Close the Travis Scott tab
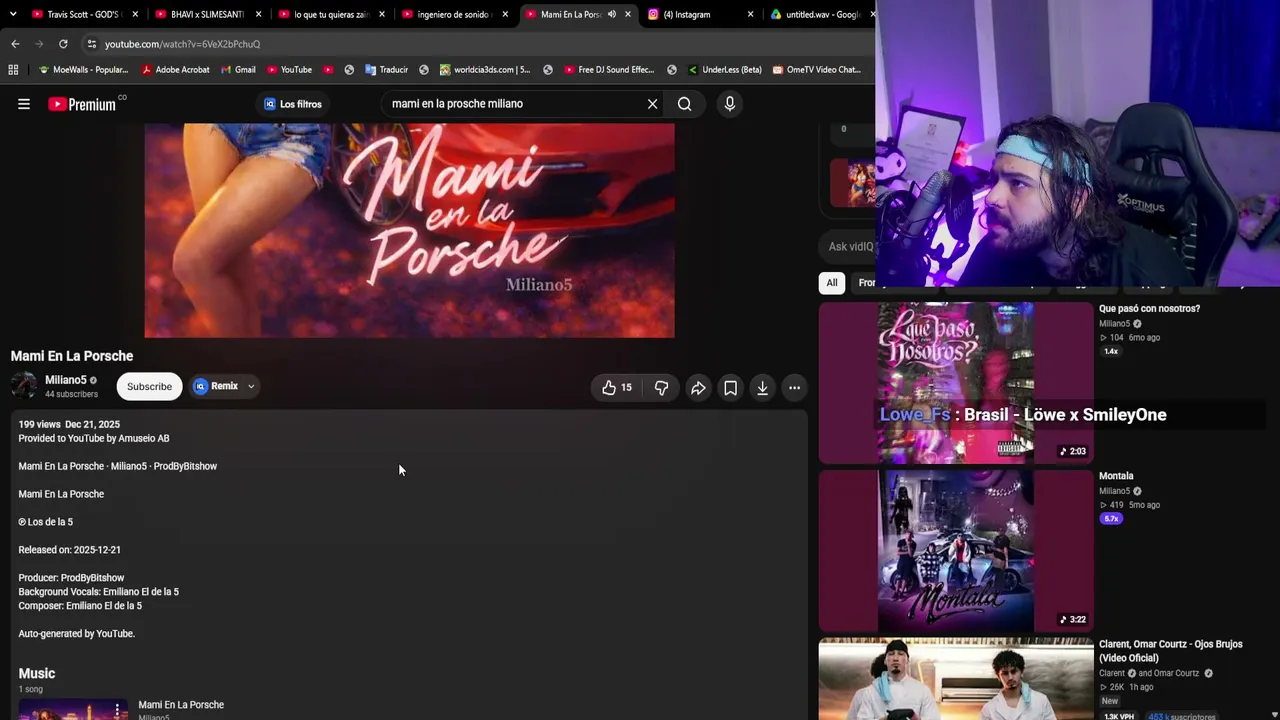The image size is (1280, 720). pos(135,14)
